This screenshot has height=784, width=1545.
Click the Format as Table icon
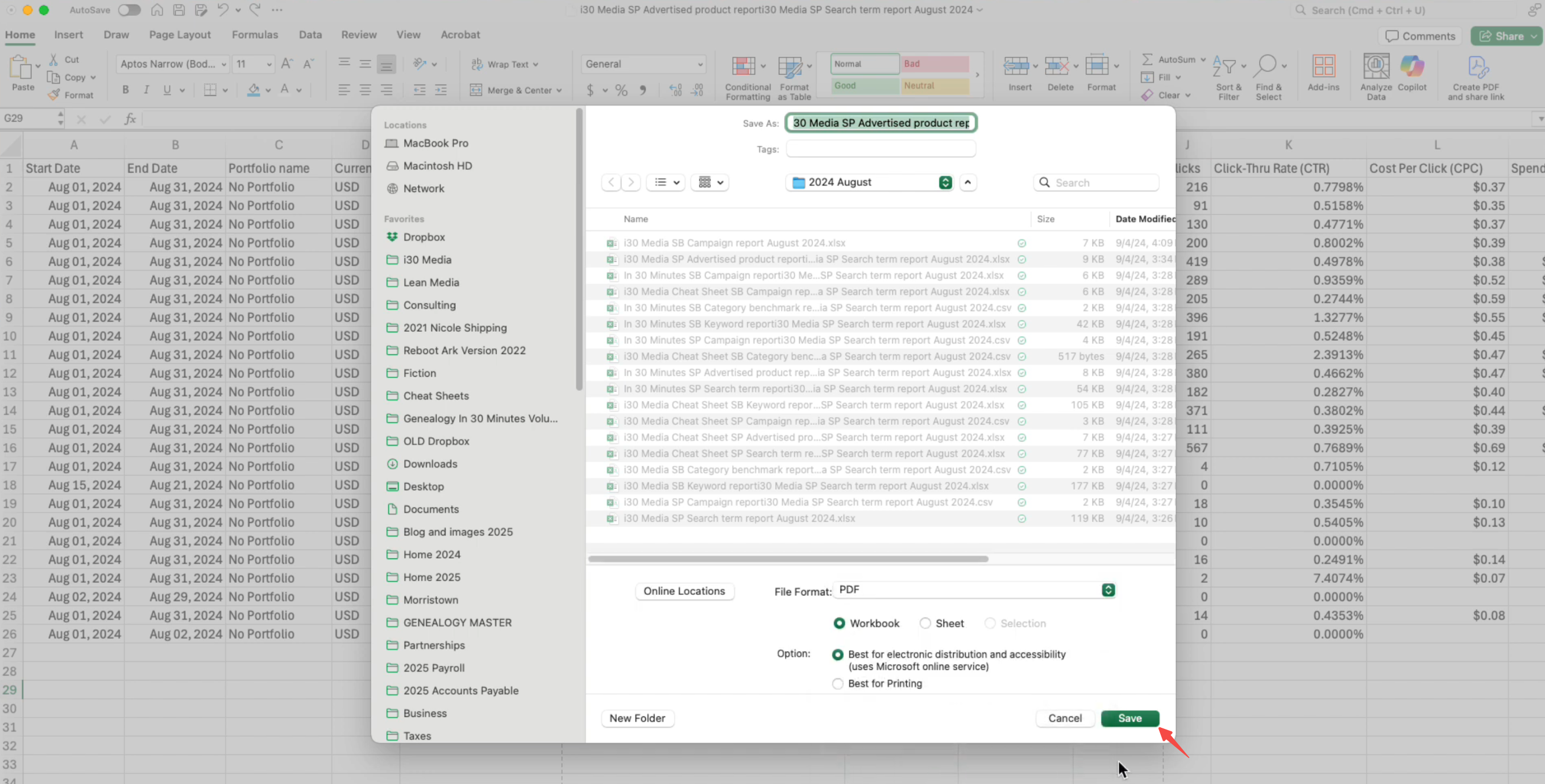click(790, 67)
